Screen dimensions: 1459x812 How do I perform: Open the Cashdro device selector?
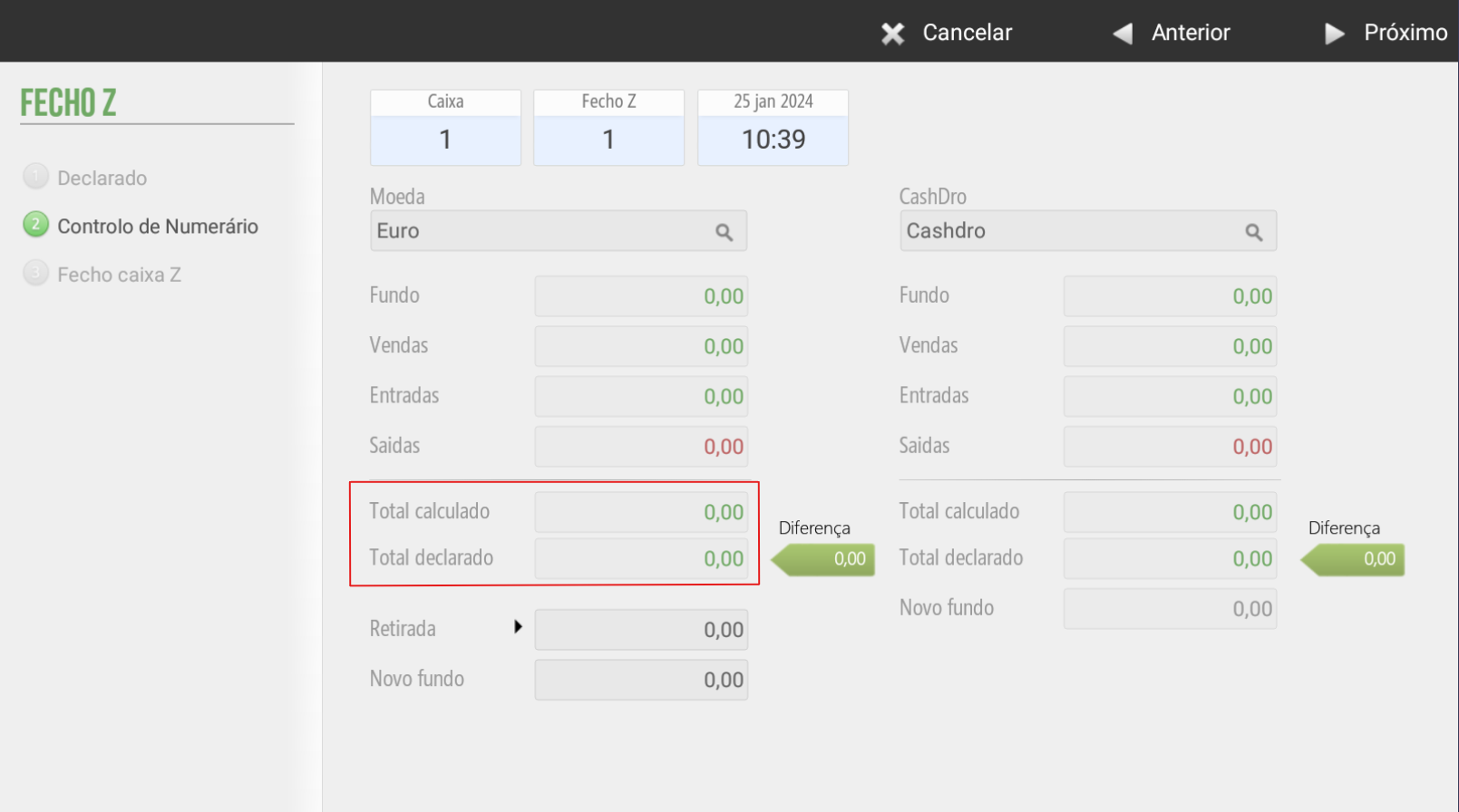click(1088, 231)
